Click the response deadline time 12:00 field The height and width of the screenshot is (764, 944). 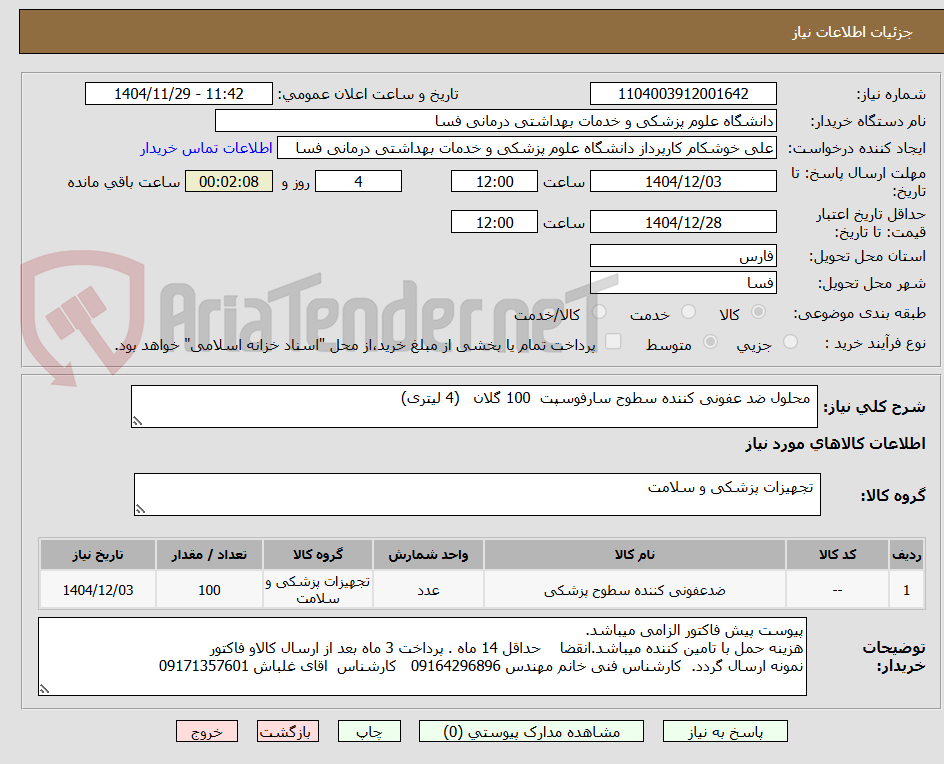coord(494,181)
